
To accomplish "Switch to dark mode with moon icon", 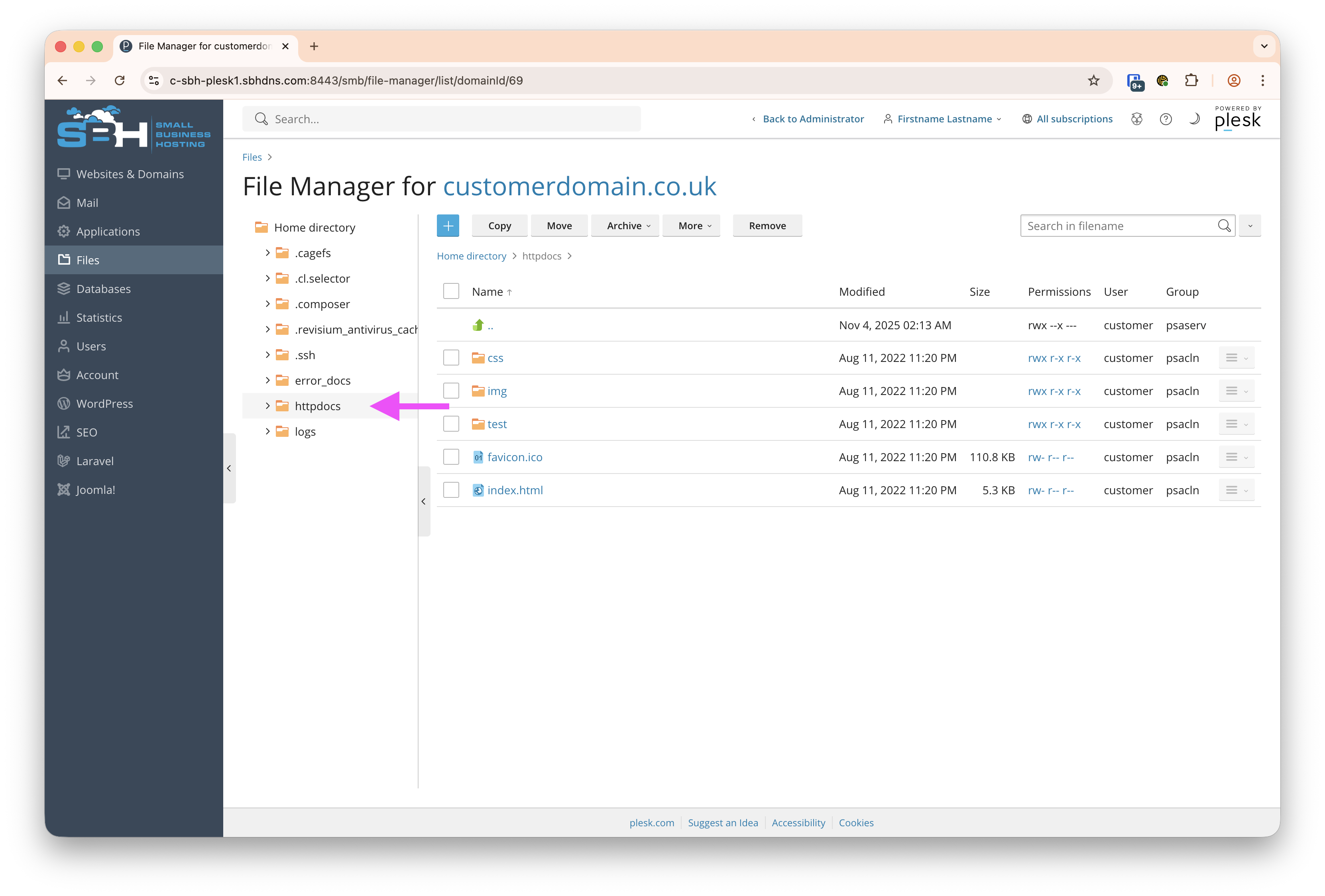I will click(1194, 118).
